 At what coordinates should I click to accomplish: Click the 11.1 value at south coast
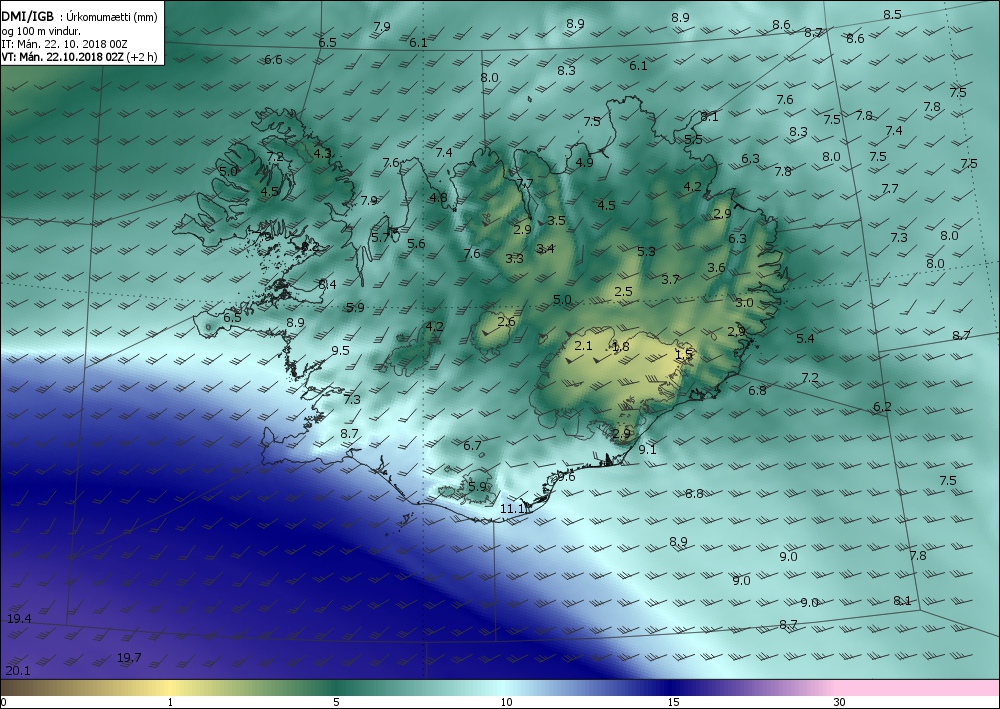[513, 509]
